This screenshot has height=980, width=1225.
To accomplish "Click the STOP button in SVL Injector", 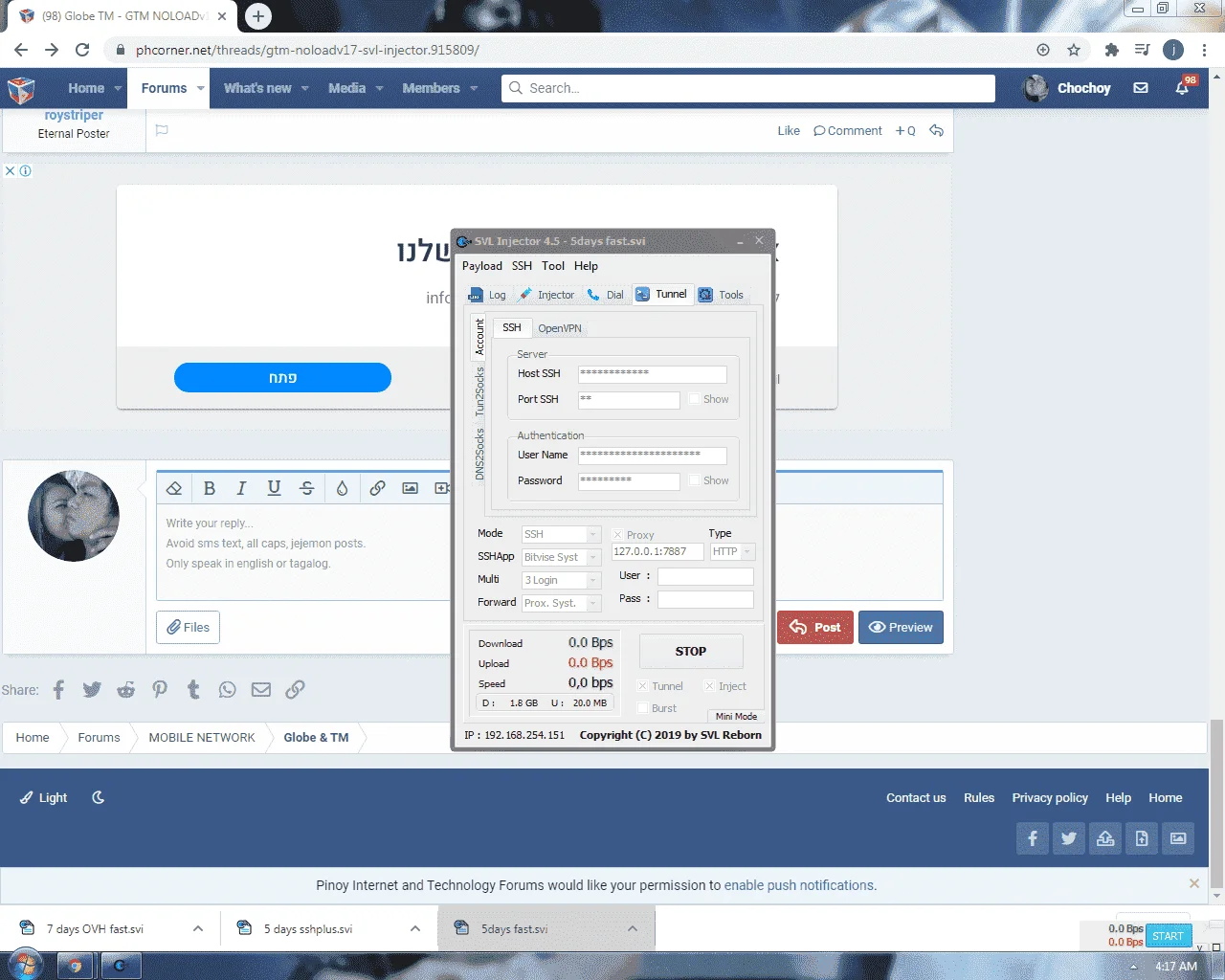I will pos(691,652).
